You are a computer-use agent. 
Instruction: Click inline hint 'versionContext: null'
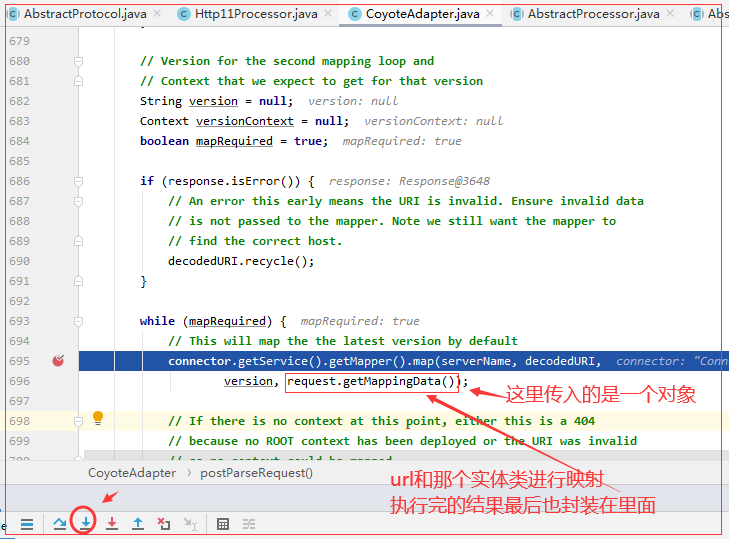click(x=434, y=121)
